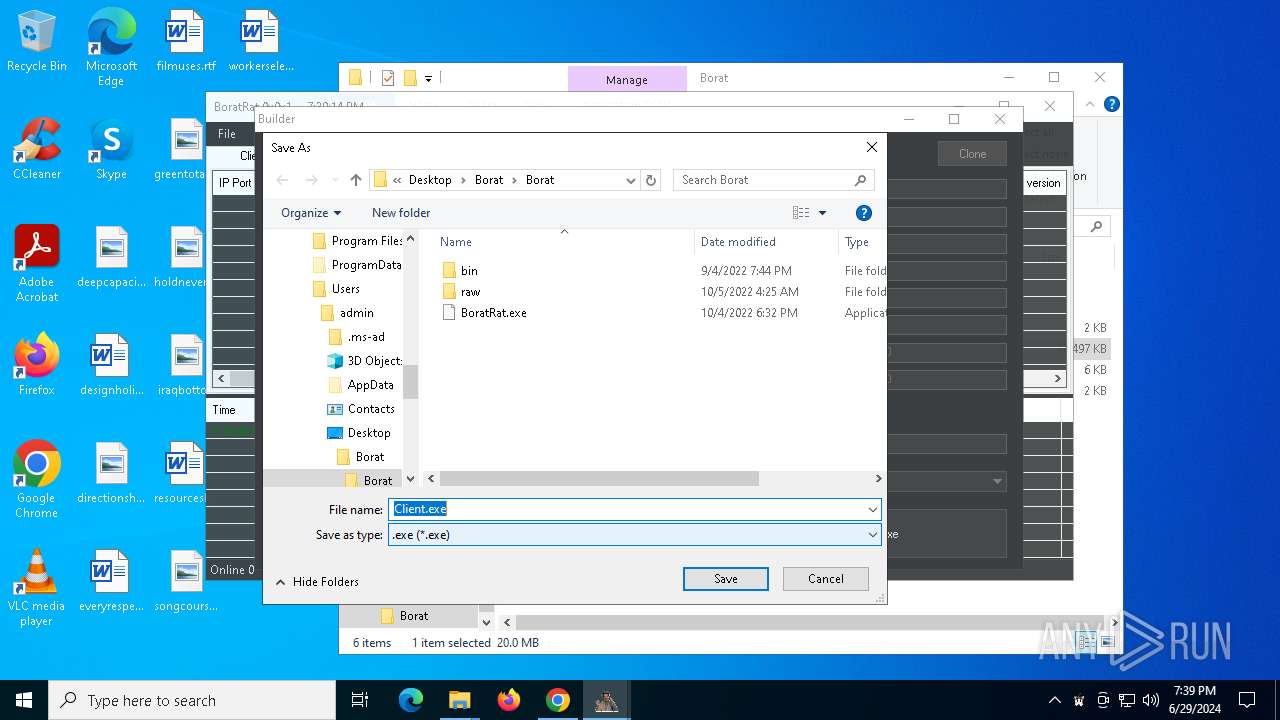Collapse the folder pane with Hide Folders
Viewport: 1280px width, 720px height.
[x=317, y=582]
